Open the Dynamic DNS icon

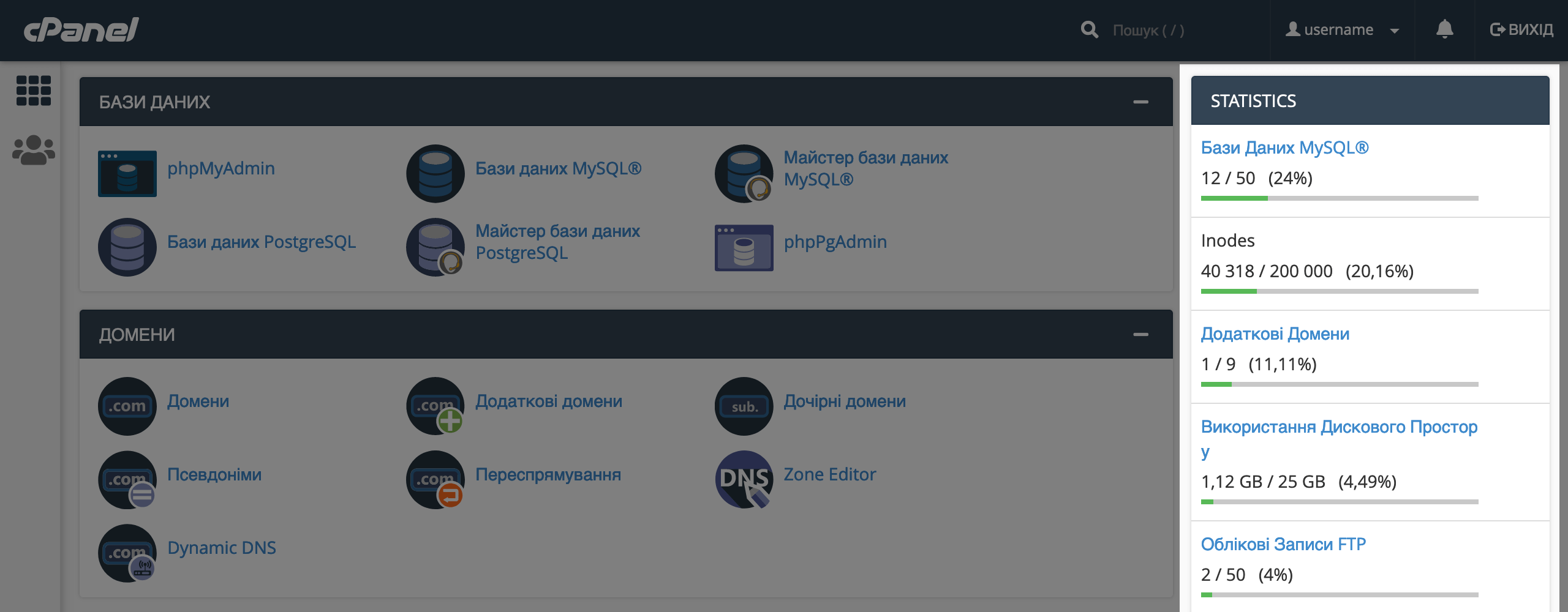(x=127, y=553)
